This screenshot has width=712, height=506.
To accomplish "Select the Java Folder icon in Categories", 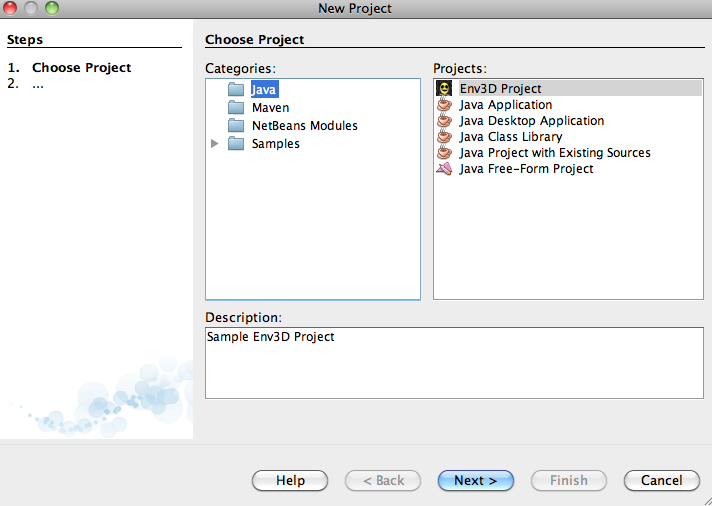I will [x=235, y=90].
